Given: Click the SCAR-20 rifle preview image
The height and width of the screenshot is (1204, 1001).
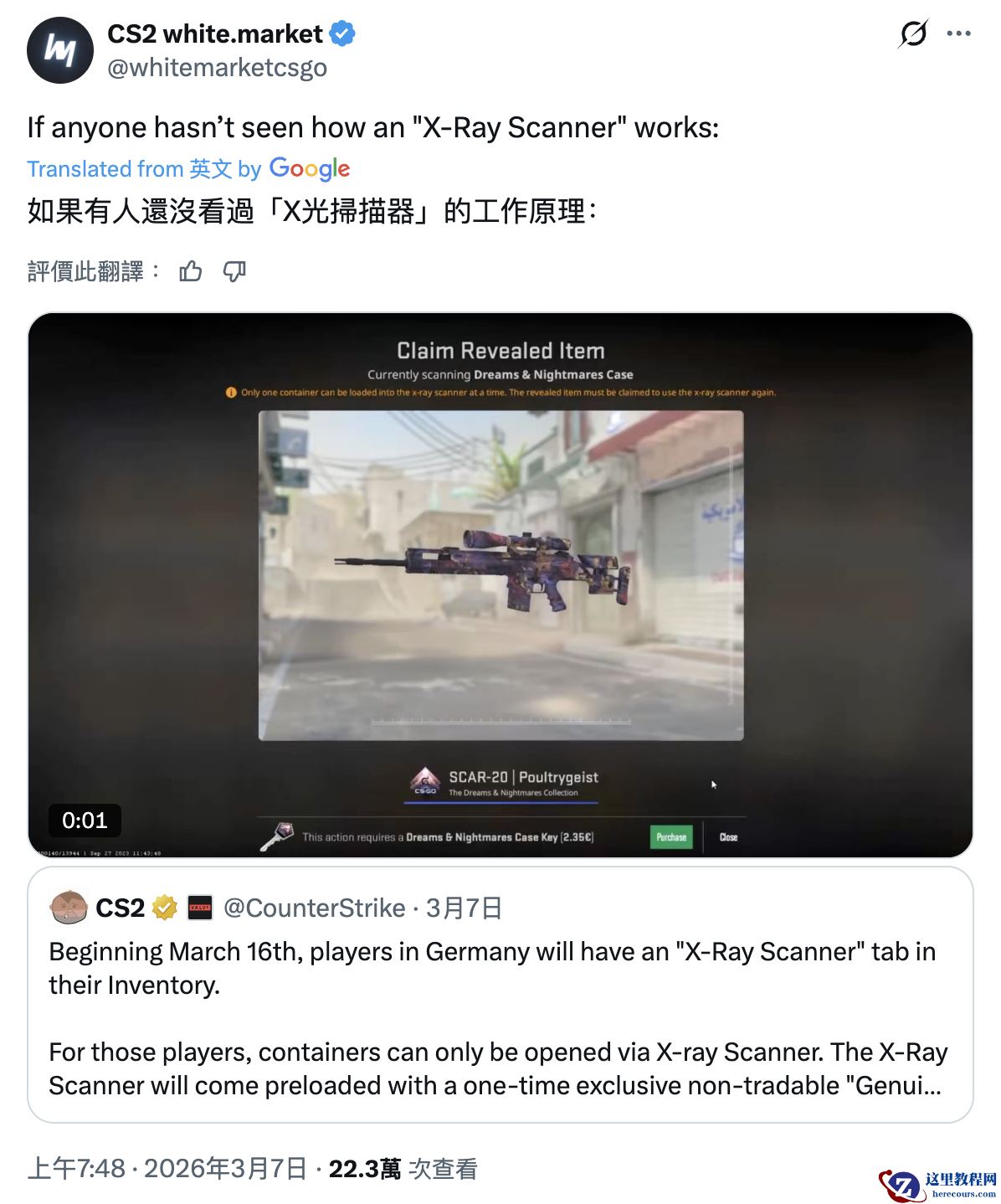Looking at the screenshot, I should coord(484,569).
